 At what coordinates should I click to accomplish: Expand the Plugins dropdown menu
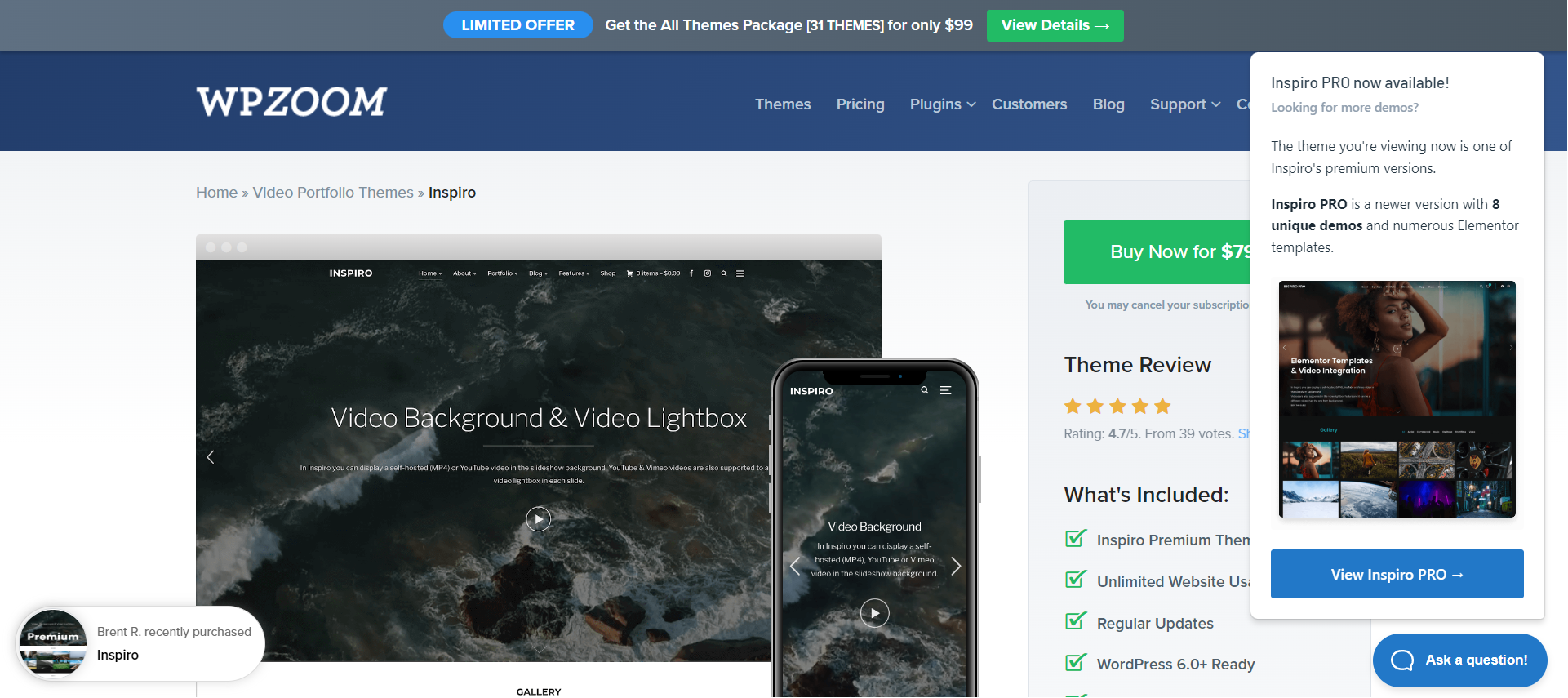942,104
